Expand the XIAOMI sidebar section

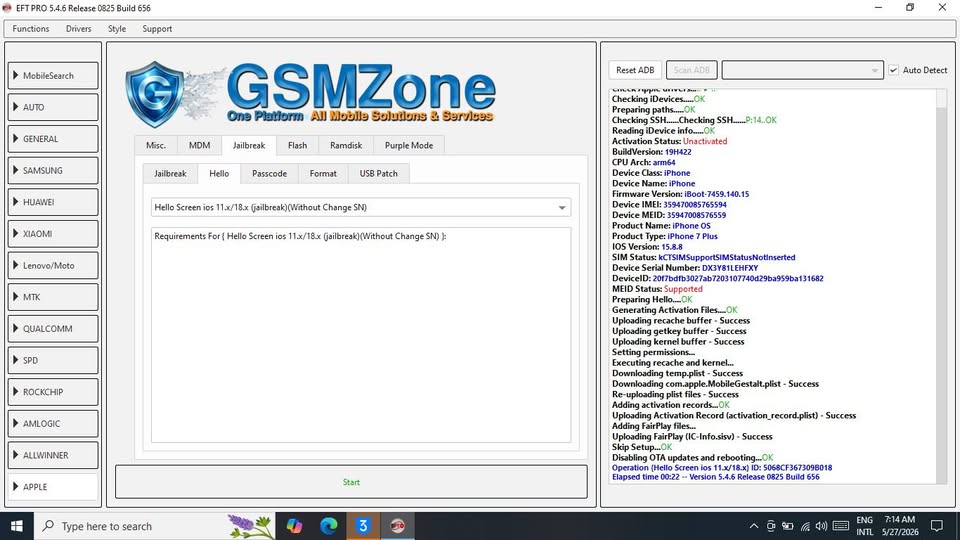[53, 234]
